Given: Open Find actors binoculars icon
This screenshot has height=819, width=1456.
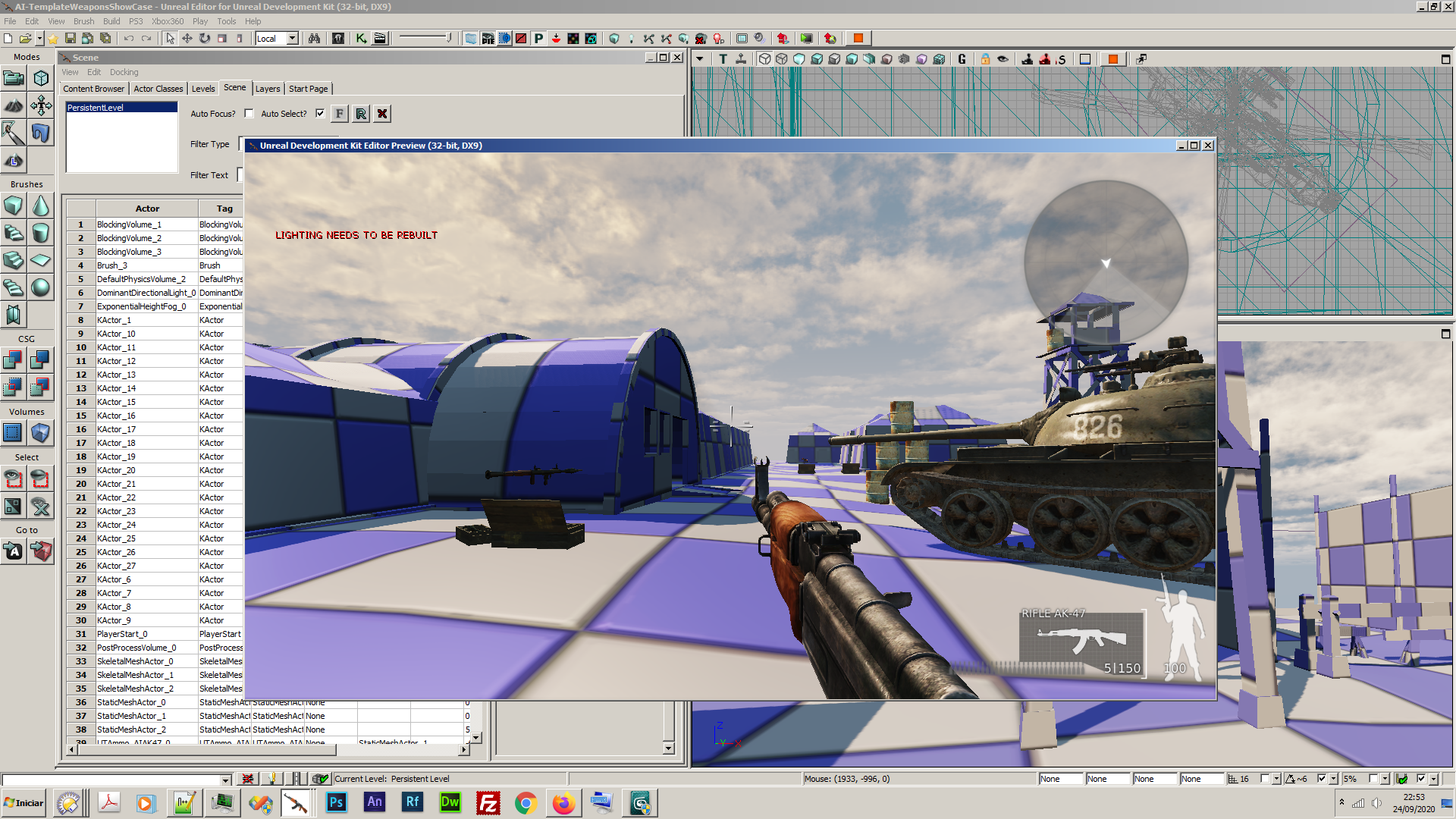Looking at the screenshot, I should pos(314,38).
